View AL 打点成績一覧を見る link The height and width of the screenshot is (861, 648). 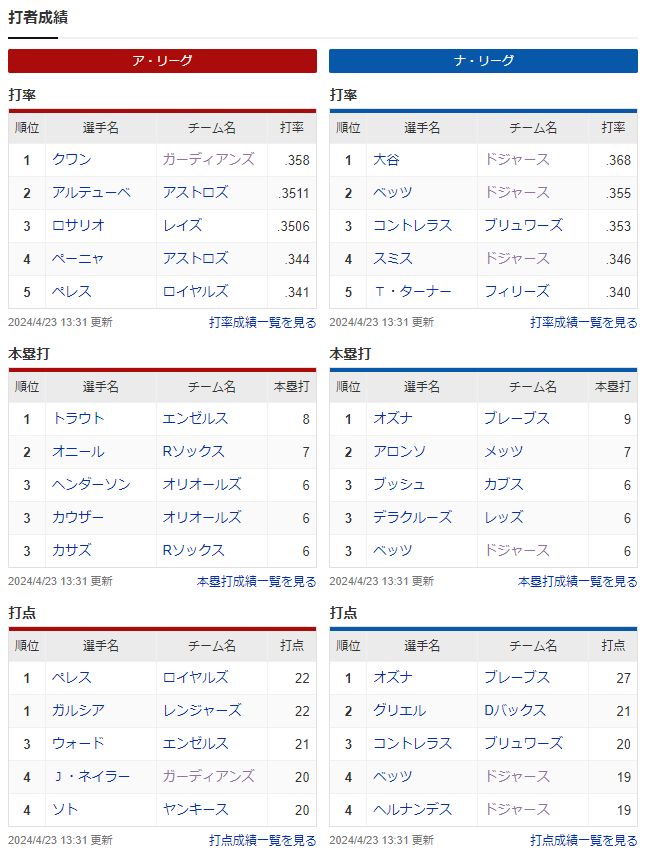click(x=262, y=840)
